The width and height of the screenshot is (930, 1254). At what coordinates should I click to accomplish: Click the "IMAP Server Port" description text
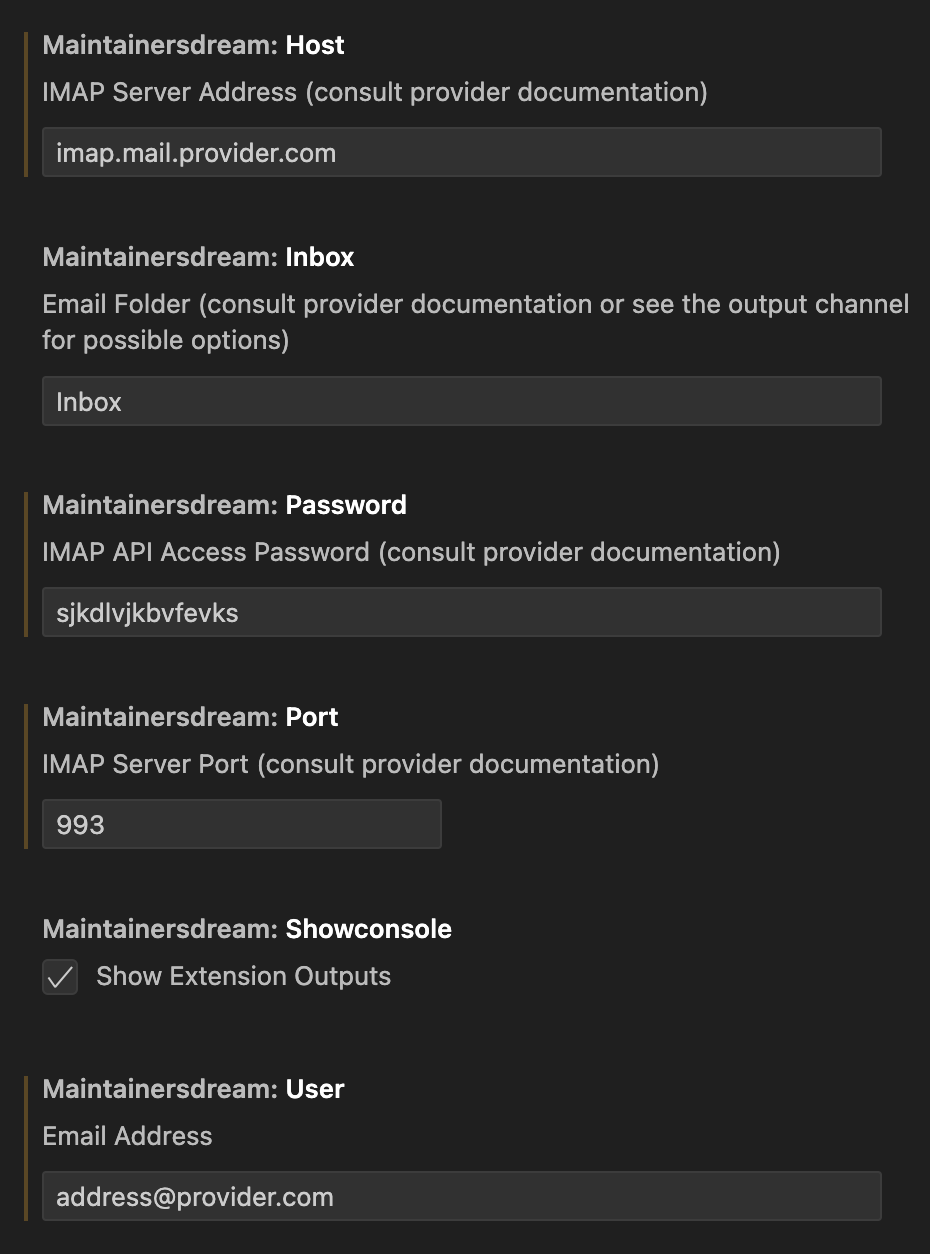point(350,765)
